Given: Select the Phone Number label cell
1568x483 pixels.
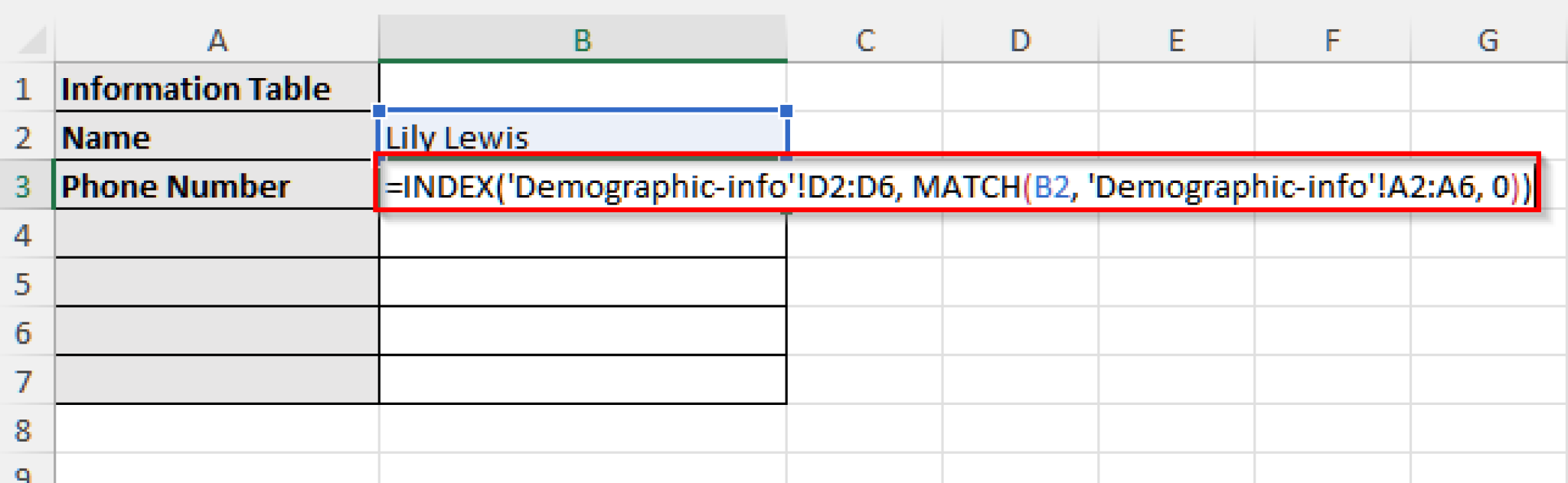Looking at the screenshot, I should click(x=217, y=186).
